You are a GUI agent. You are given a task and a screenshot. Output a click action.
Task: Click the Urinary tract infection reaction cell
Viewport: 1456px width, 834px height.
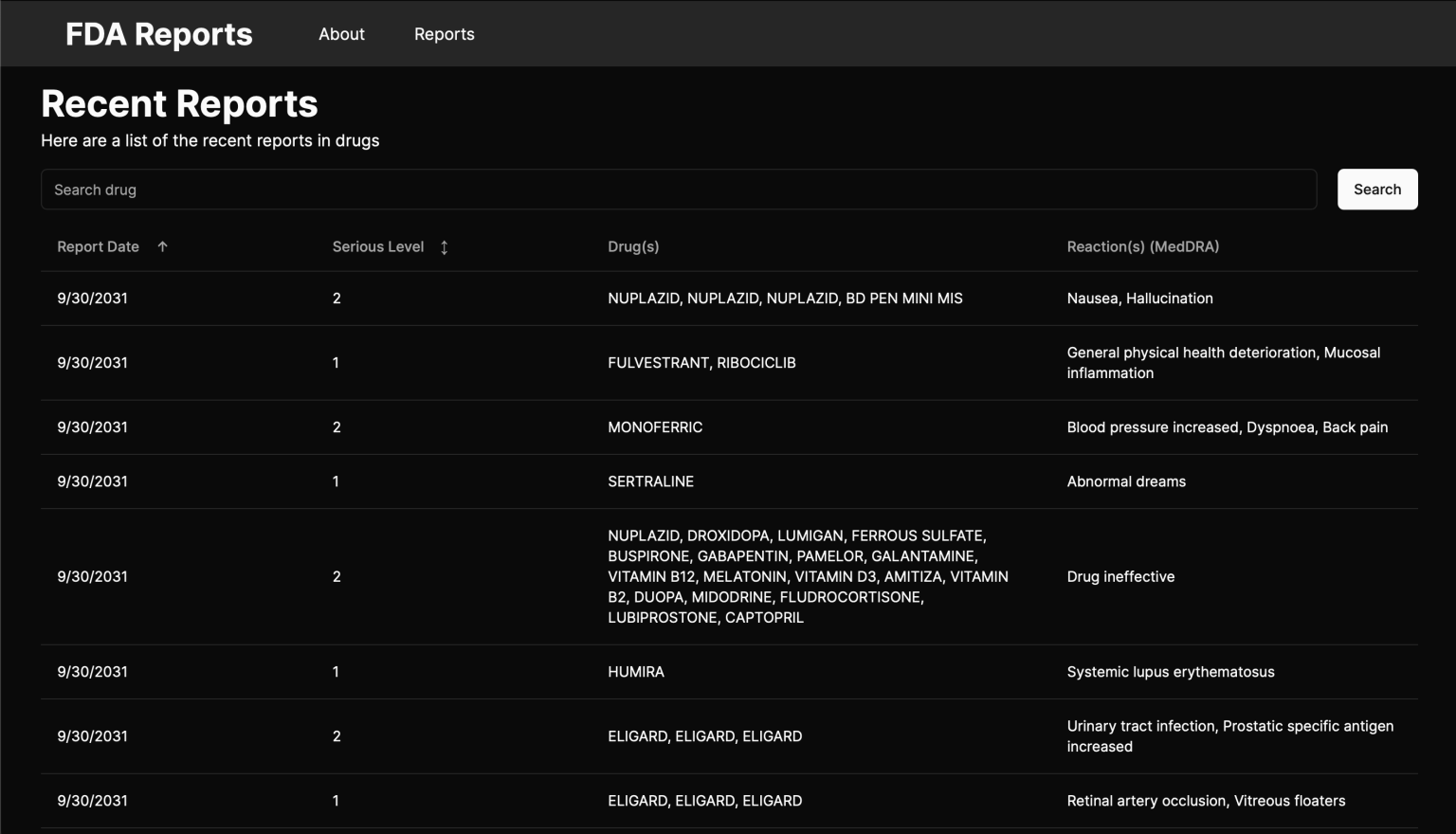1229,736
